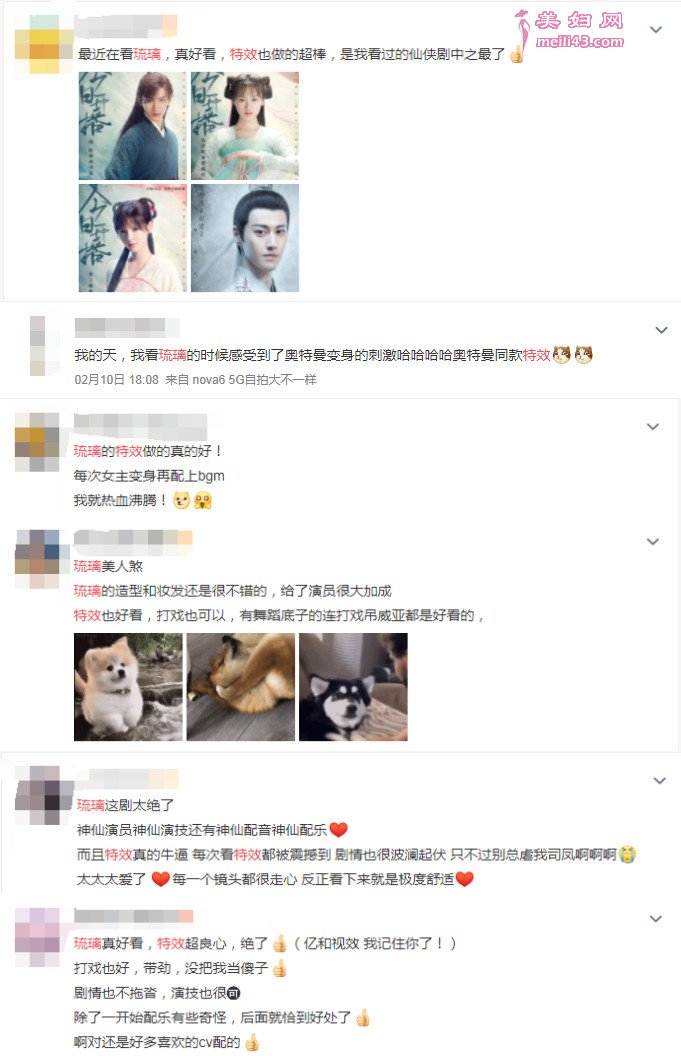Open the second post's chevron dropdown
Image resolution: width=681 pixels, height=1056 pixels.
[x=661, y=330]
